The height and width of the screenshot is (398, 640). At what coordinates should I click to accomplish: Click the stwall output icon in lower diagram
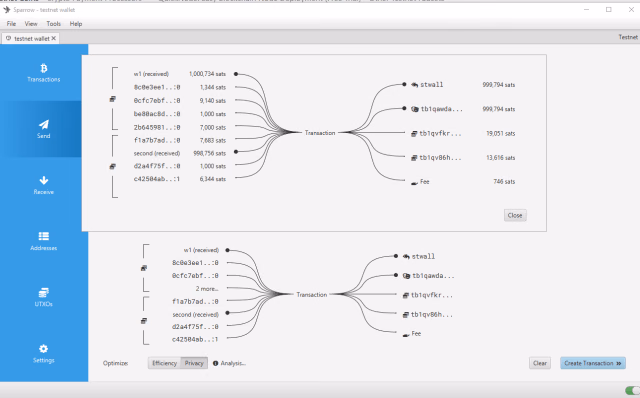point(406,257)
